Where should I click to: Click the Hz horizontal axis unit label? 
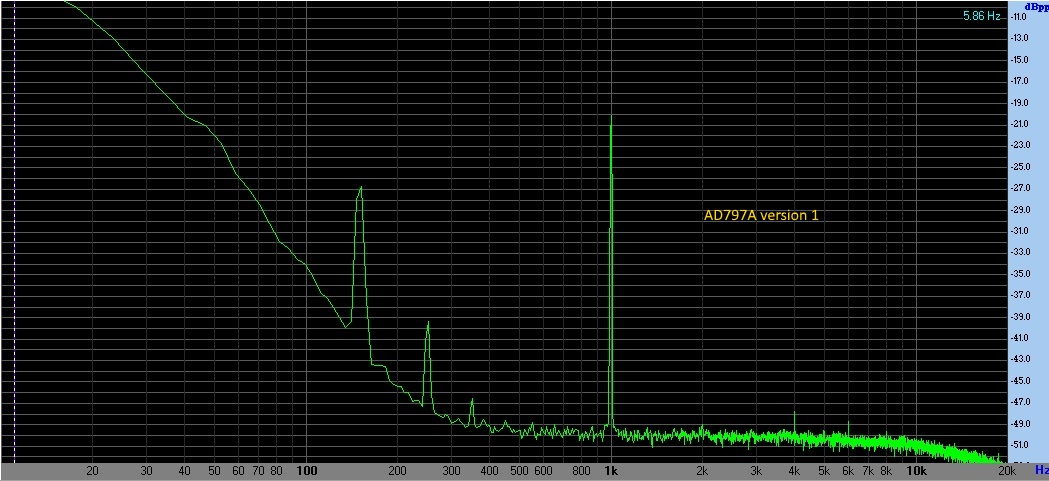[1041, 470]
